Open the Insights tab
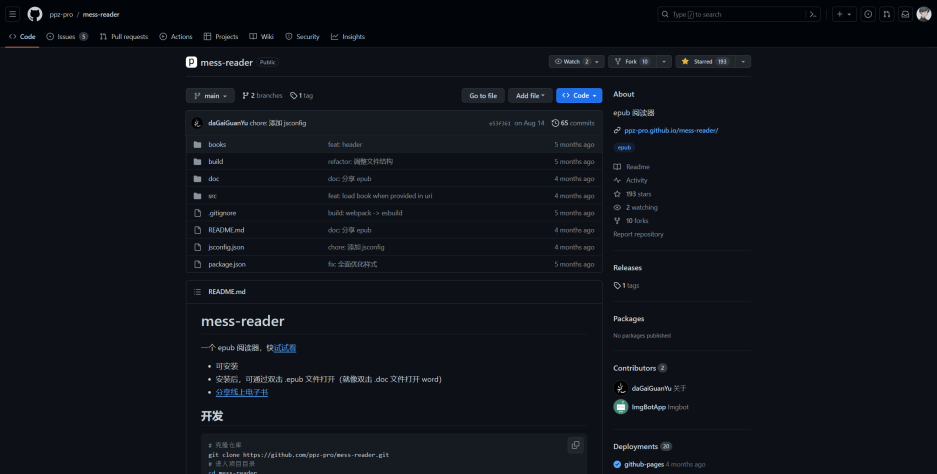This screenshot has height=474, width=937. (348, 36)
